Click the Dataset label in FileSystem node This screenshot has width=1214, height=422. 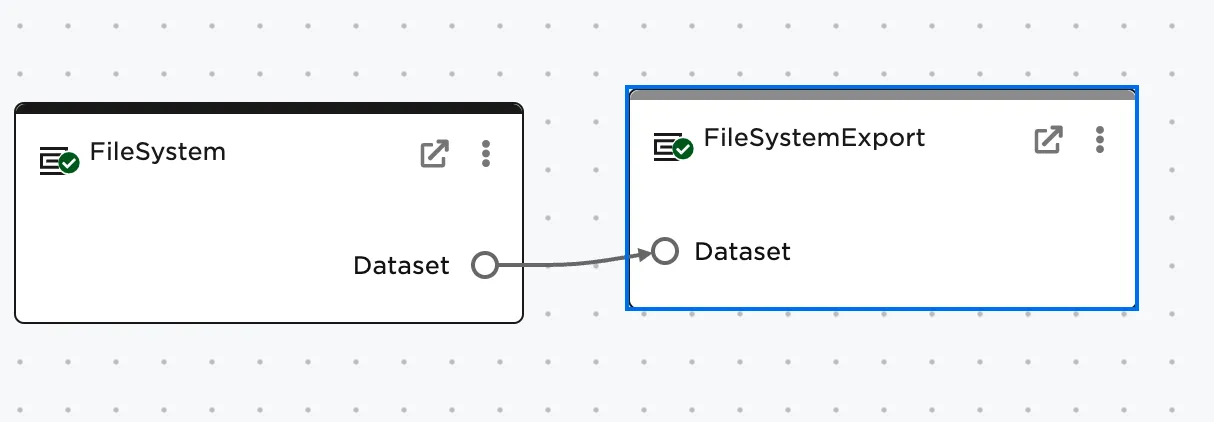(x=401, y=266)
